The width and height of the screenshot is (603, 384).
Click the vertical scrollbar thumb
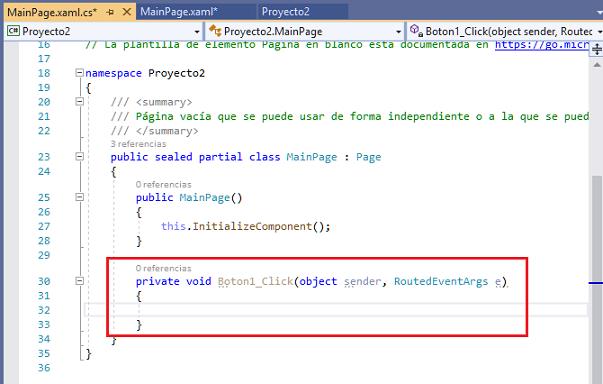[597, 279]
